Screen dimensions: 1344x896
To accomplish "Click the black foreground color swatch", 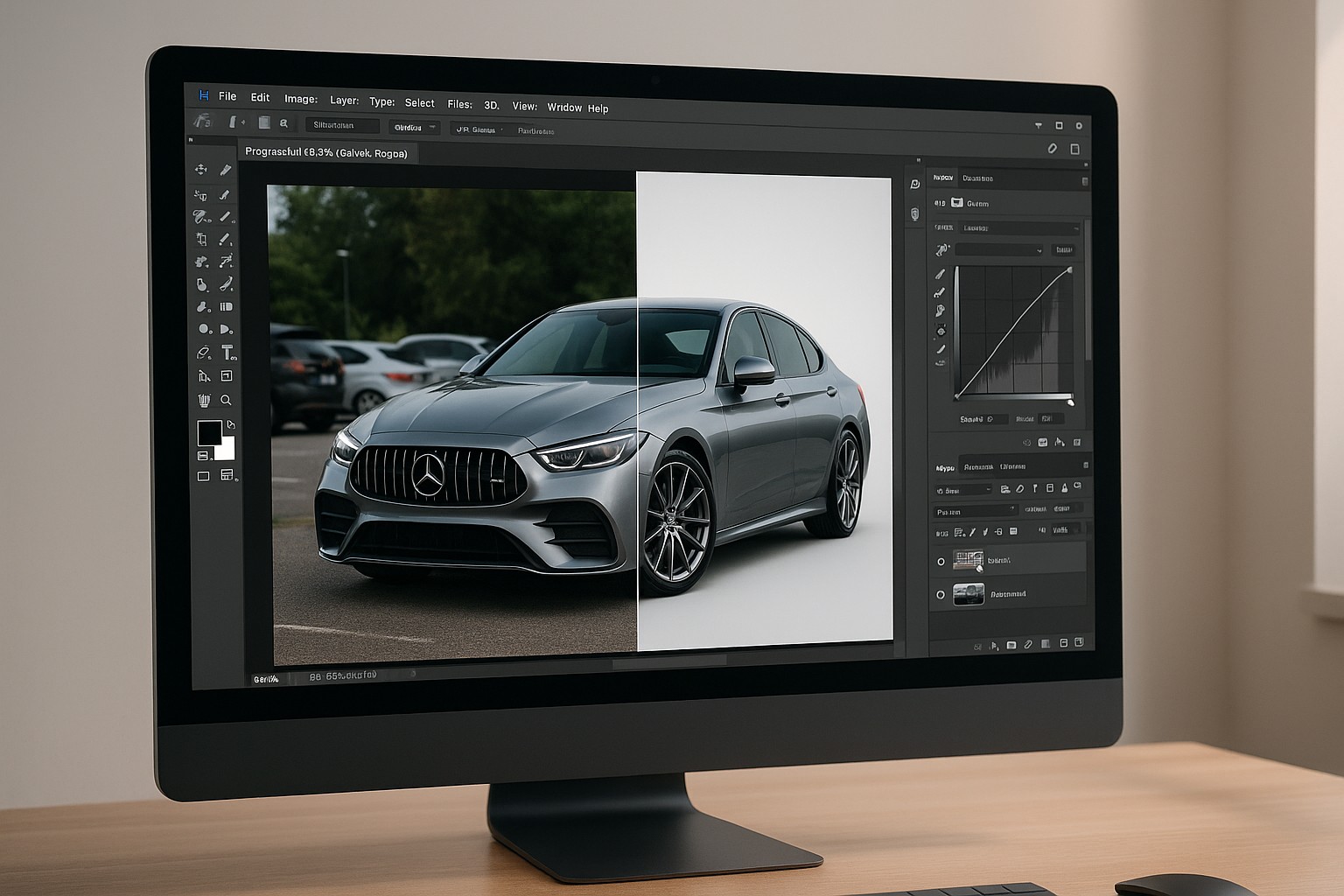I will coord(208,433).
